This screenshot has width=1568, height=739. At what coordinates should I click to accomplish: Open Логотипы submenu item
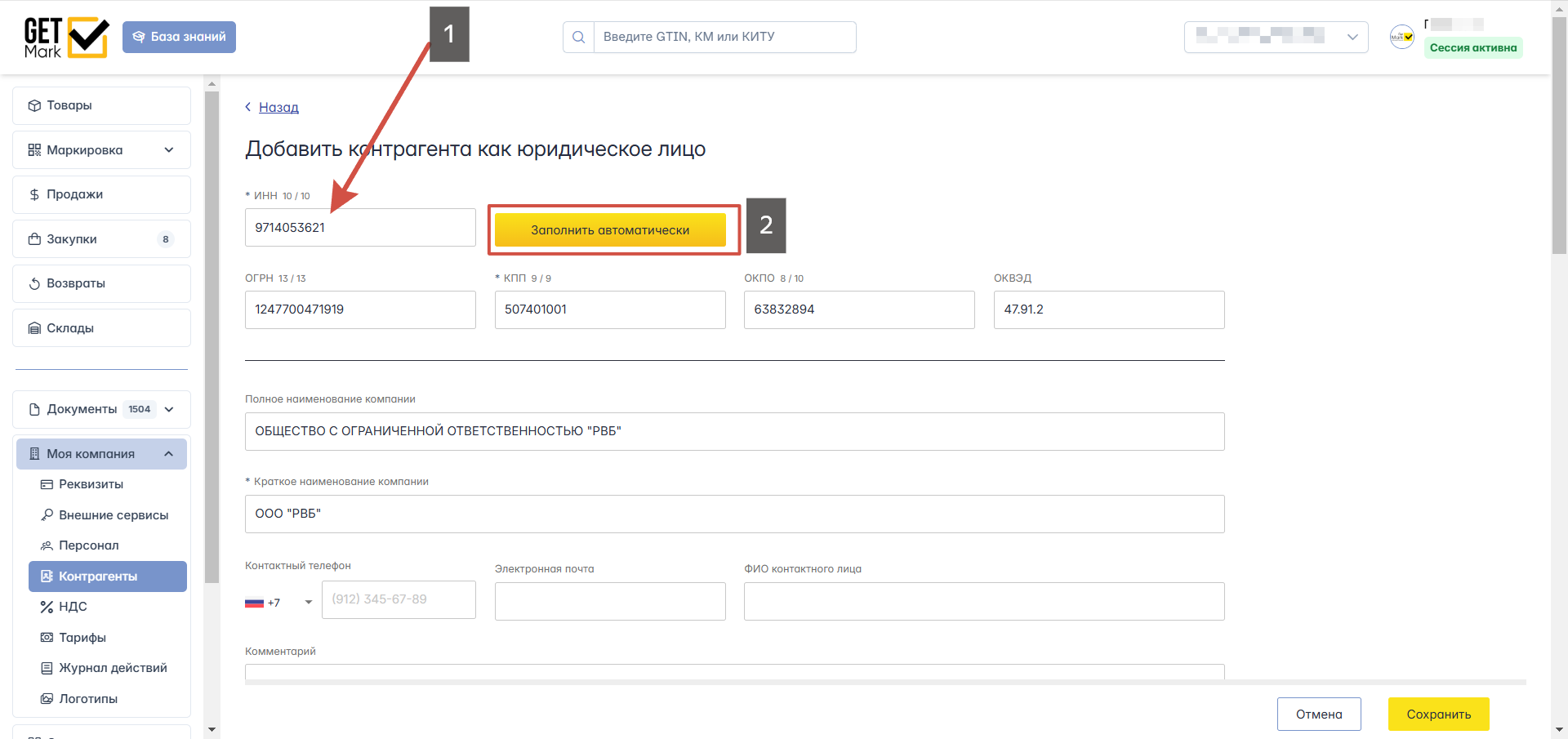(108, 699)
